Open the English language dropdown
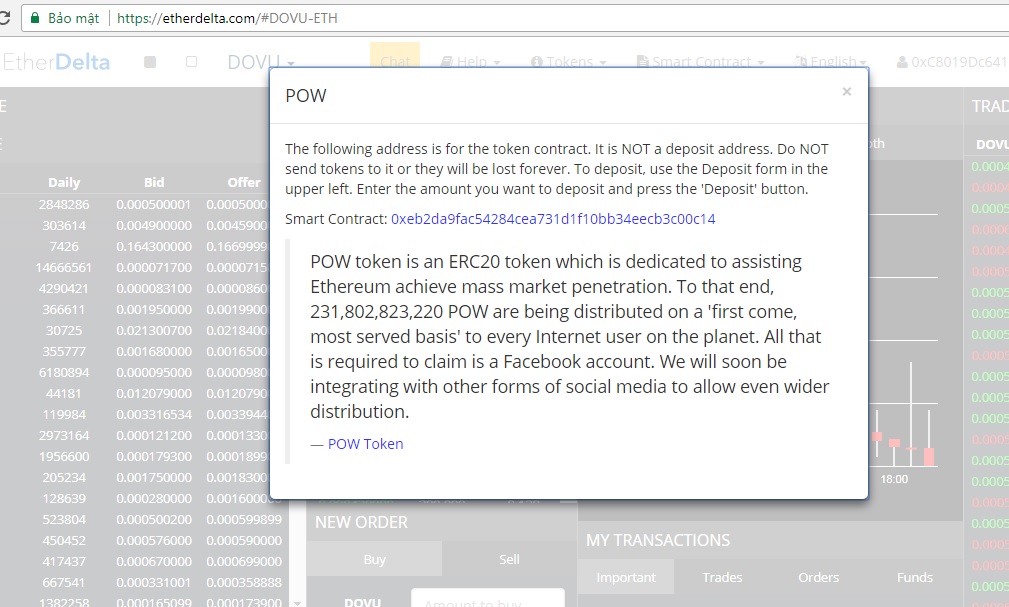This screenshot has width=1009, height=607. pyautogui.click(x=831, y=62)
